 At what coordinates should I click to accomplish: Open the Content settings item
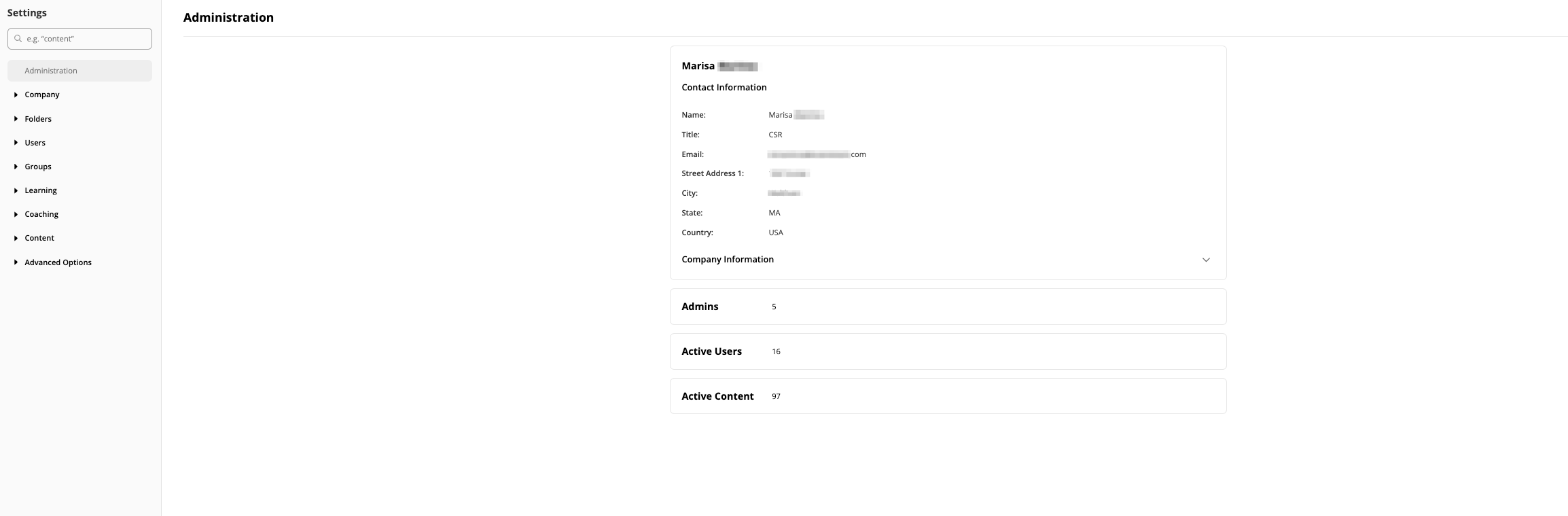[x=39, y=238]
